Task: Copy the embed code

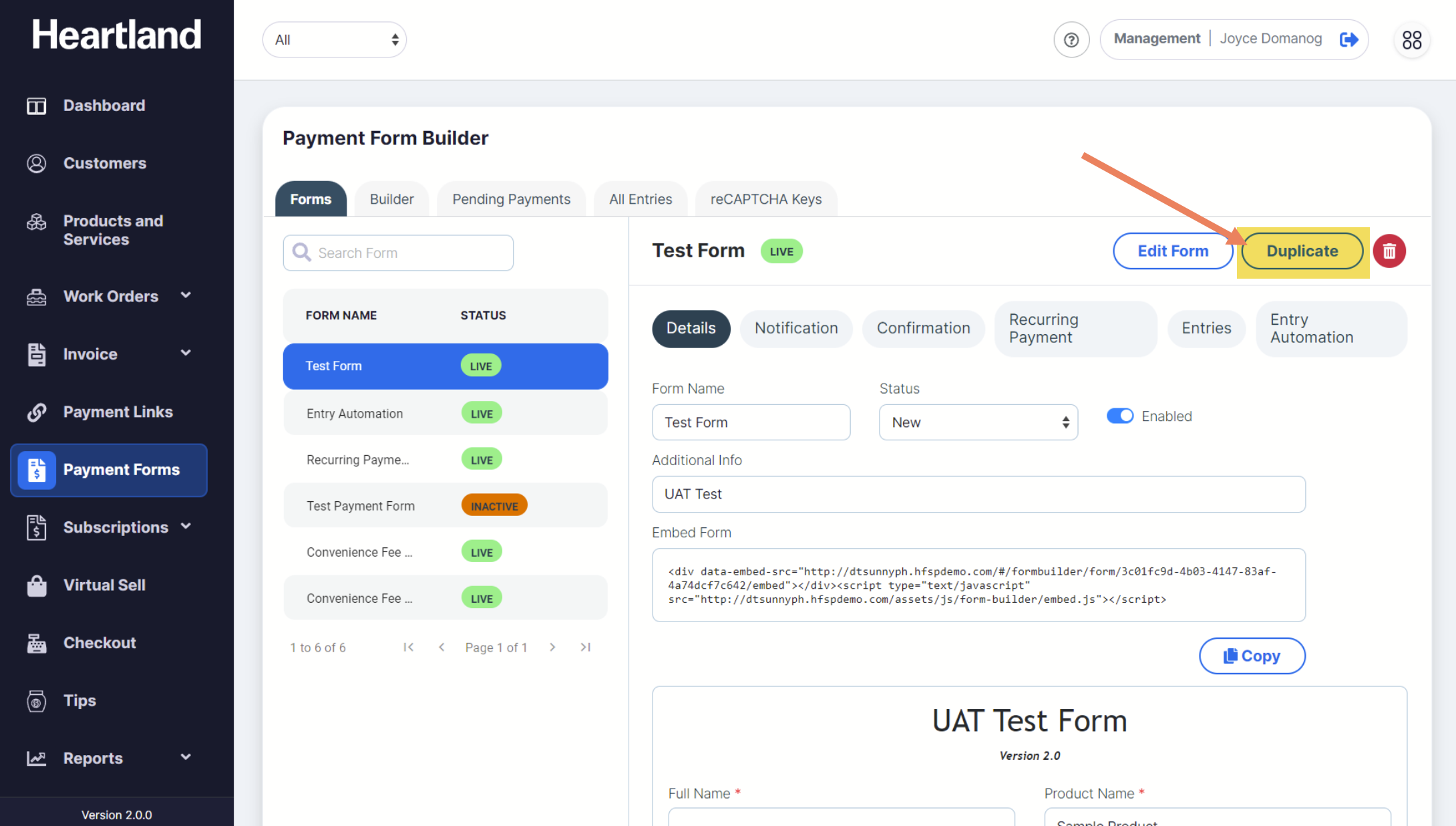Action: point(1252,656)
